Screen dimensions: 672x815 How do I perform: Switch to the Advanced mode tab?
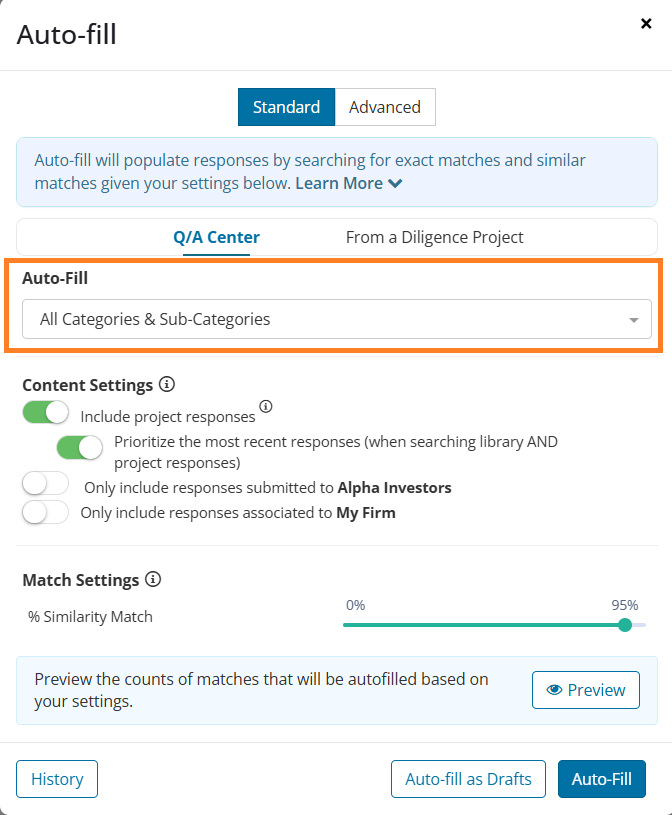pyautogui.click(x=385, y=107)
